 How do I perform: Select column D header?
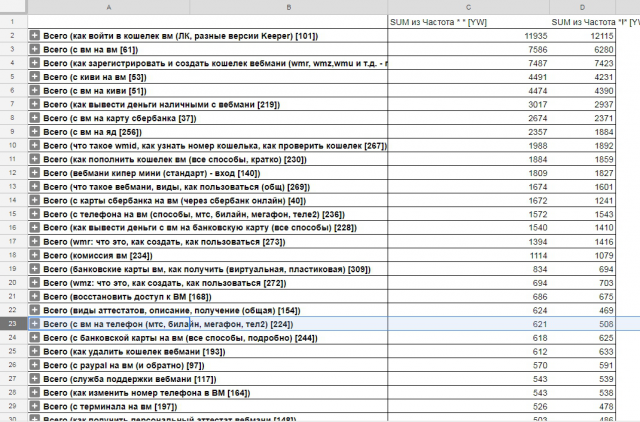582,7
